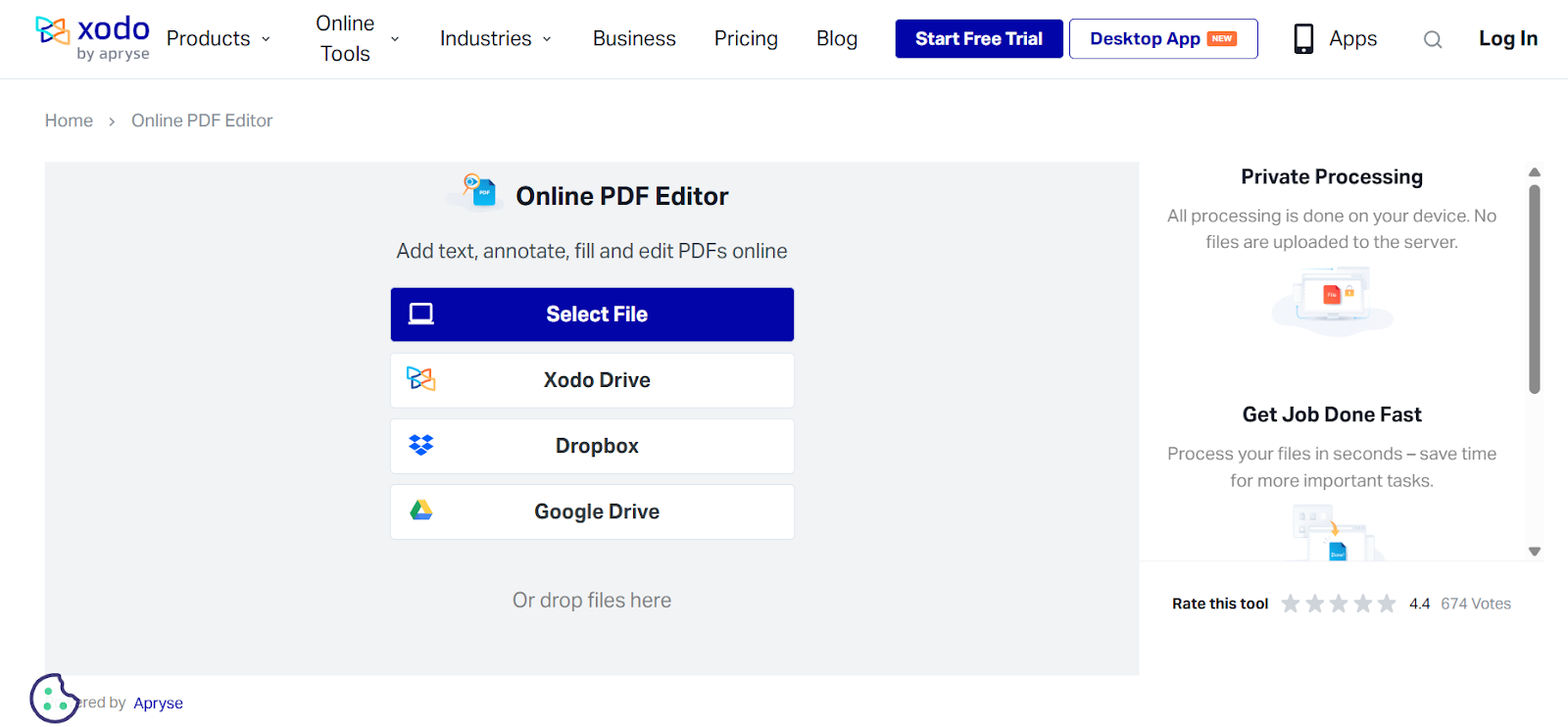This screenshot has width=1568, height=727.
Task: Click the search magnifier icon
Action: (1432, 39)
